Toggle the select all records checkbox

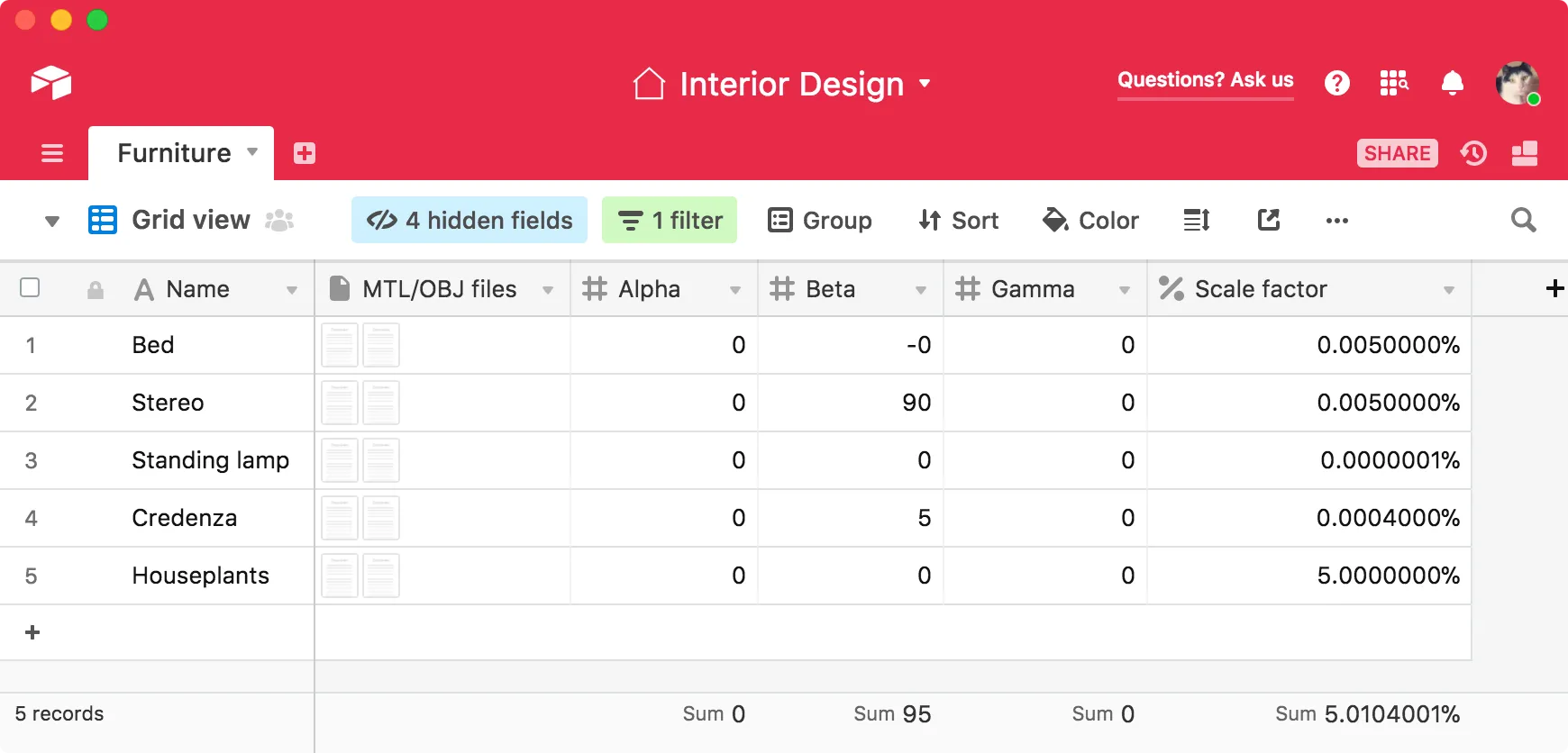[x=30, y=287]
